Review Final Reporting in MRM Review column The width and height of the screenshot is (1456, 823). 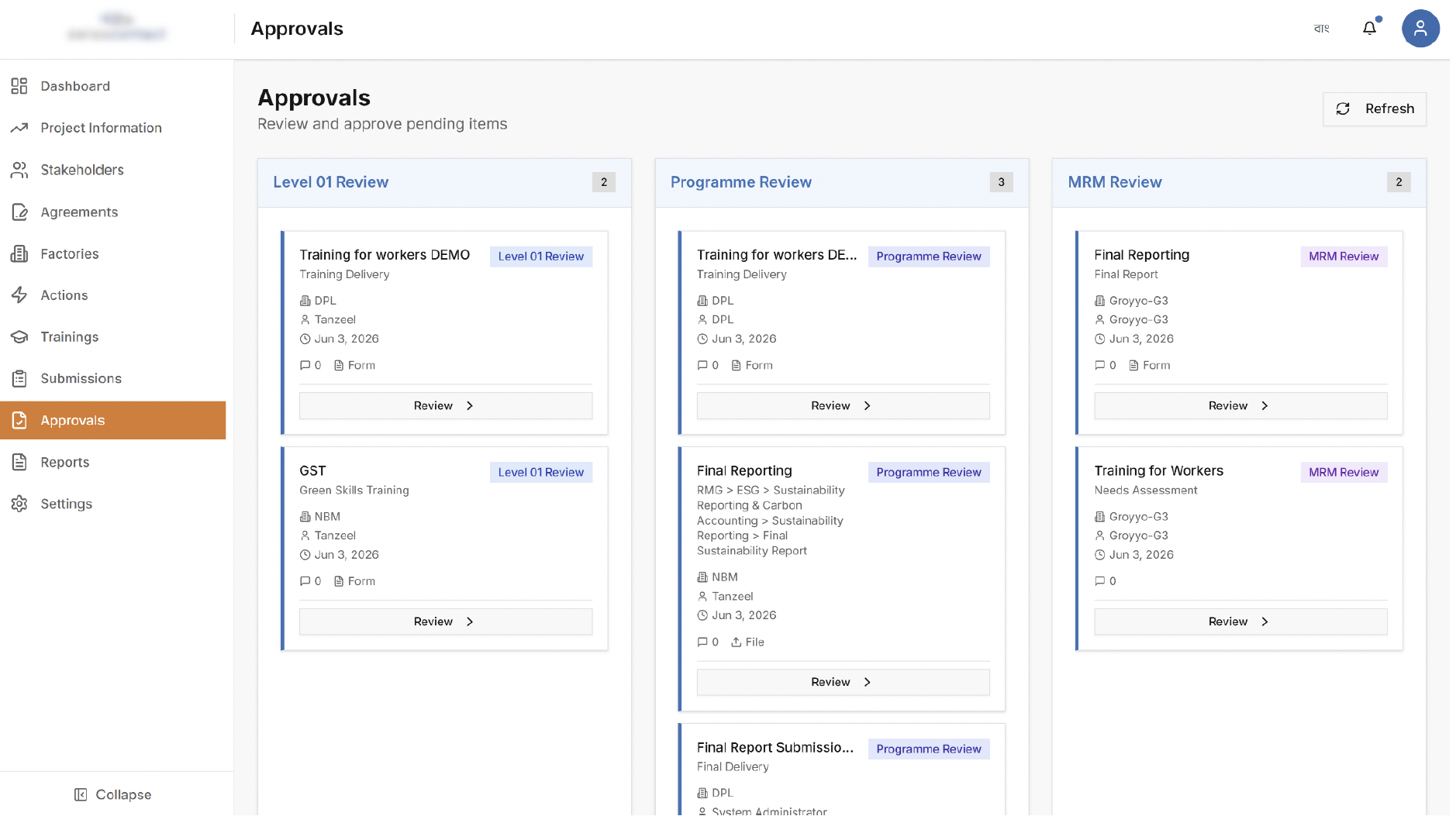pos(1240,405)
